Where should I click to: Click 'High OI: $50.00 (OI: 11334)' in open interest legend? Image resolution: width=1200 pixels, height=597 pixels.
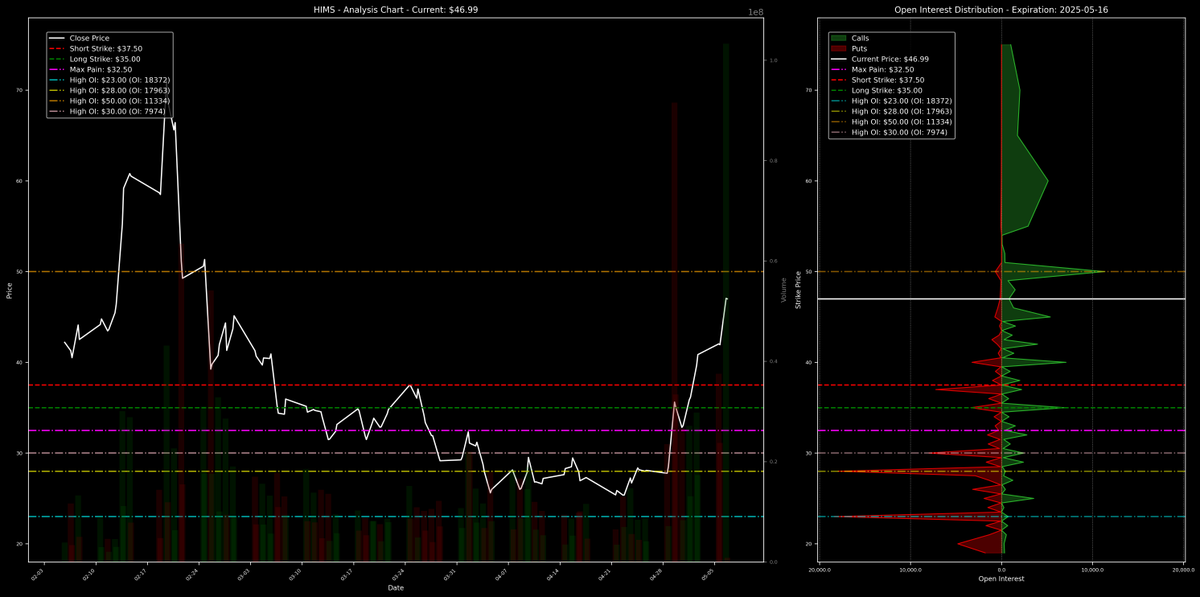[x=901, y=122]
